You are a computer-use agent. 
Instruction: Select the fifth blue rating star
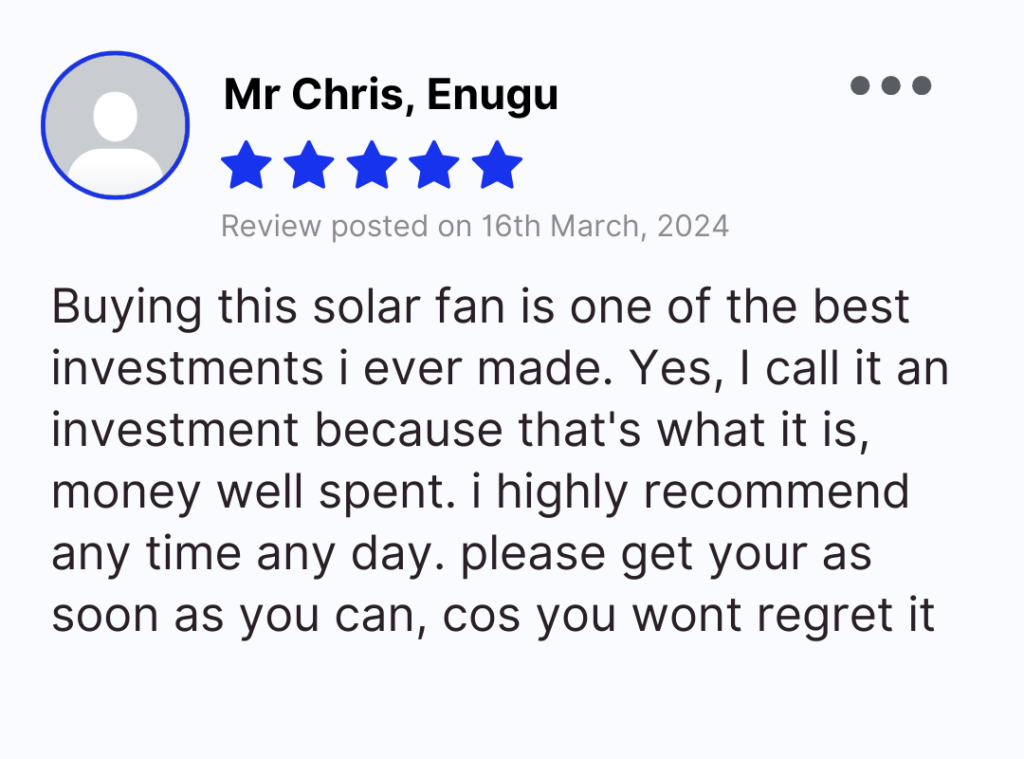pos(496,165)
